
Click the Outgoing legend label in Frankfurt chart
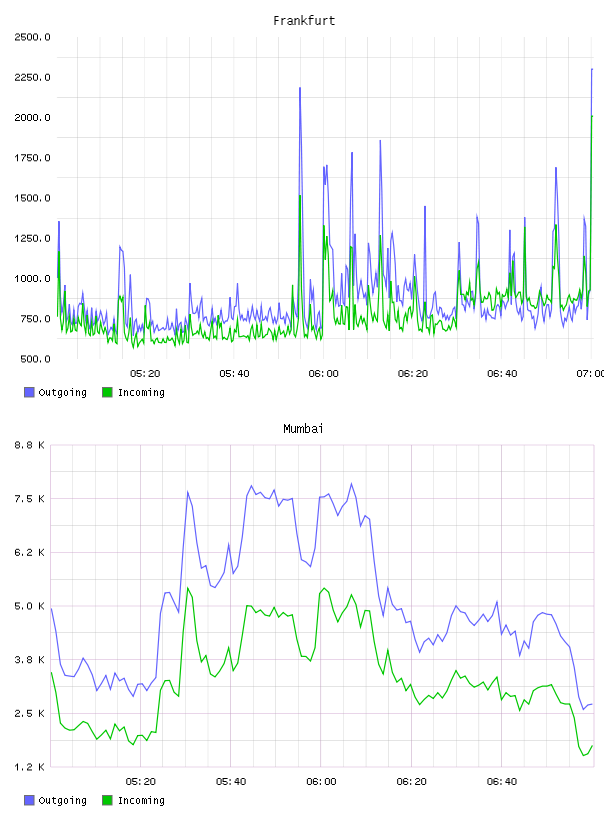[x=62, y=392]
